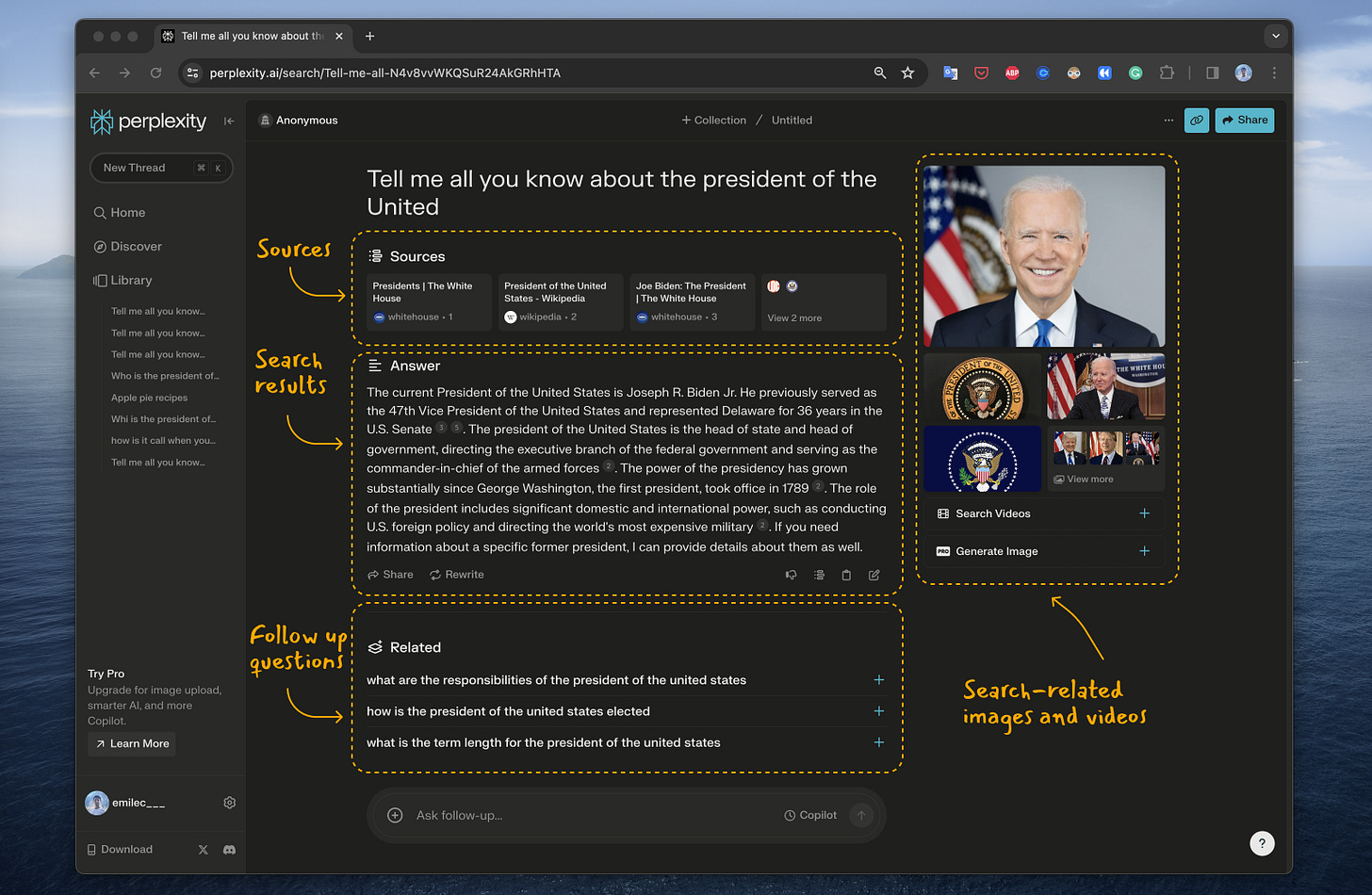Click the edit query pencil icon
Screen dimensions: 1372x895
point(874,575)
